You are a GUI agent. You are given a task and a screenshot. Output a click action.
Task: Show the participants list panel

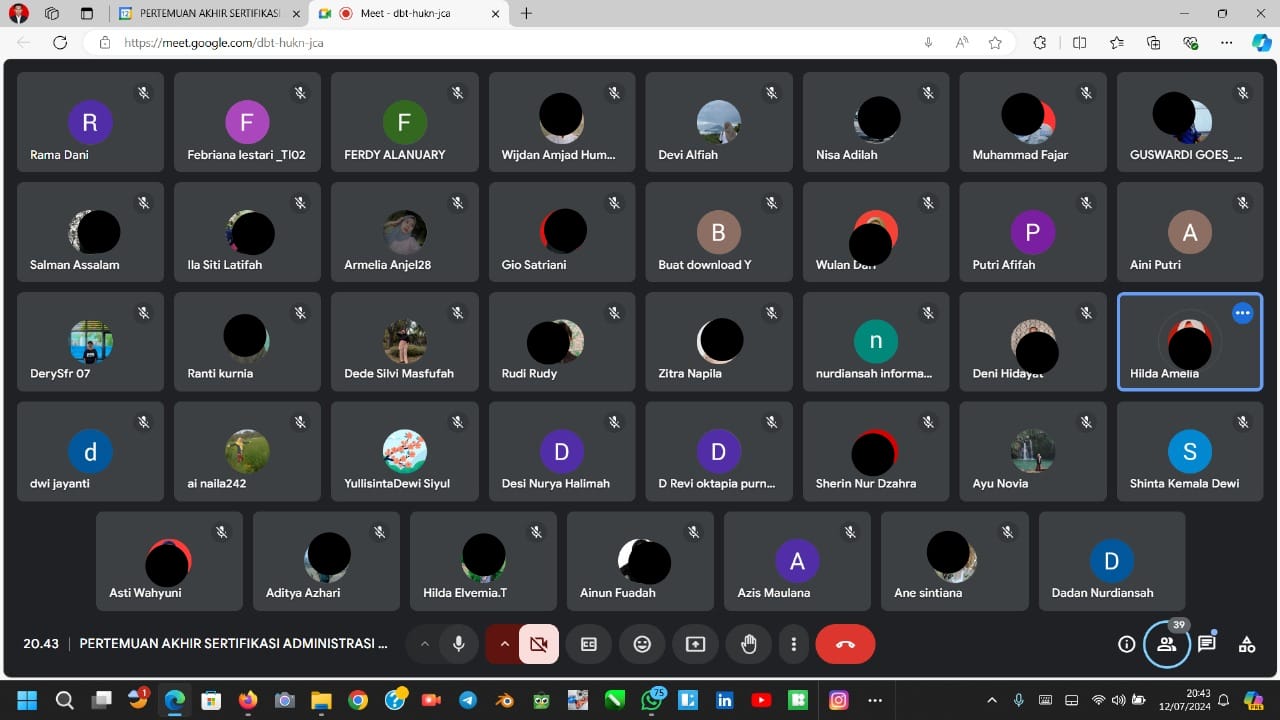pos(1166,644)
